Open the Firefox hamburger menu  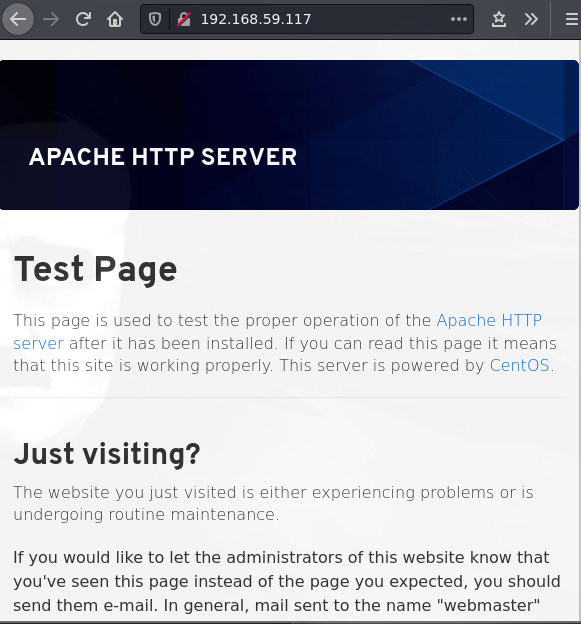[571, 19]
